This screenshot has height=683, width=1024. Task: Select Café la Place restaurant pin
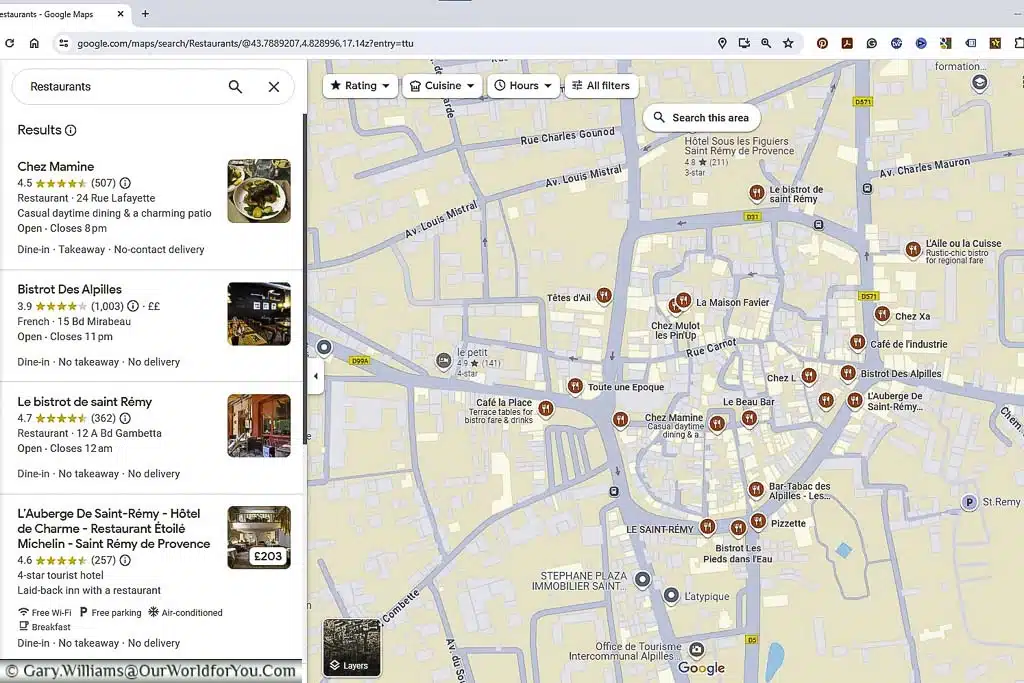tap(545, 409)
